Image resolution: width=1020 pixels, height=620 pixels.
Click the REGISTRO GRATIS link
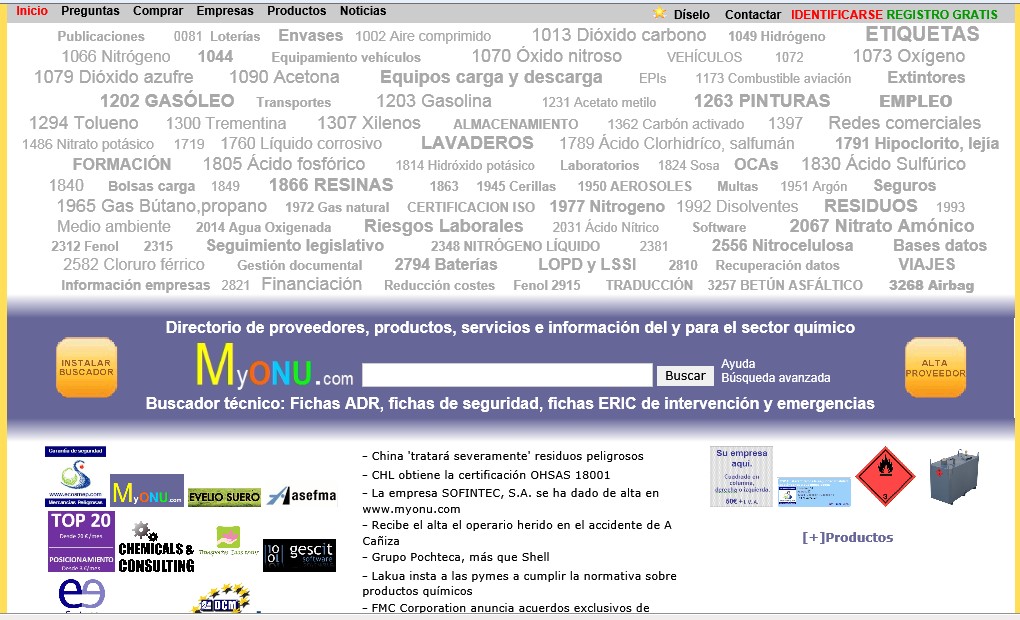[x=942, y=15]
